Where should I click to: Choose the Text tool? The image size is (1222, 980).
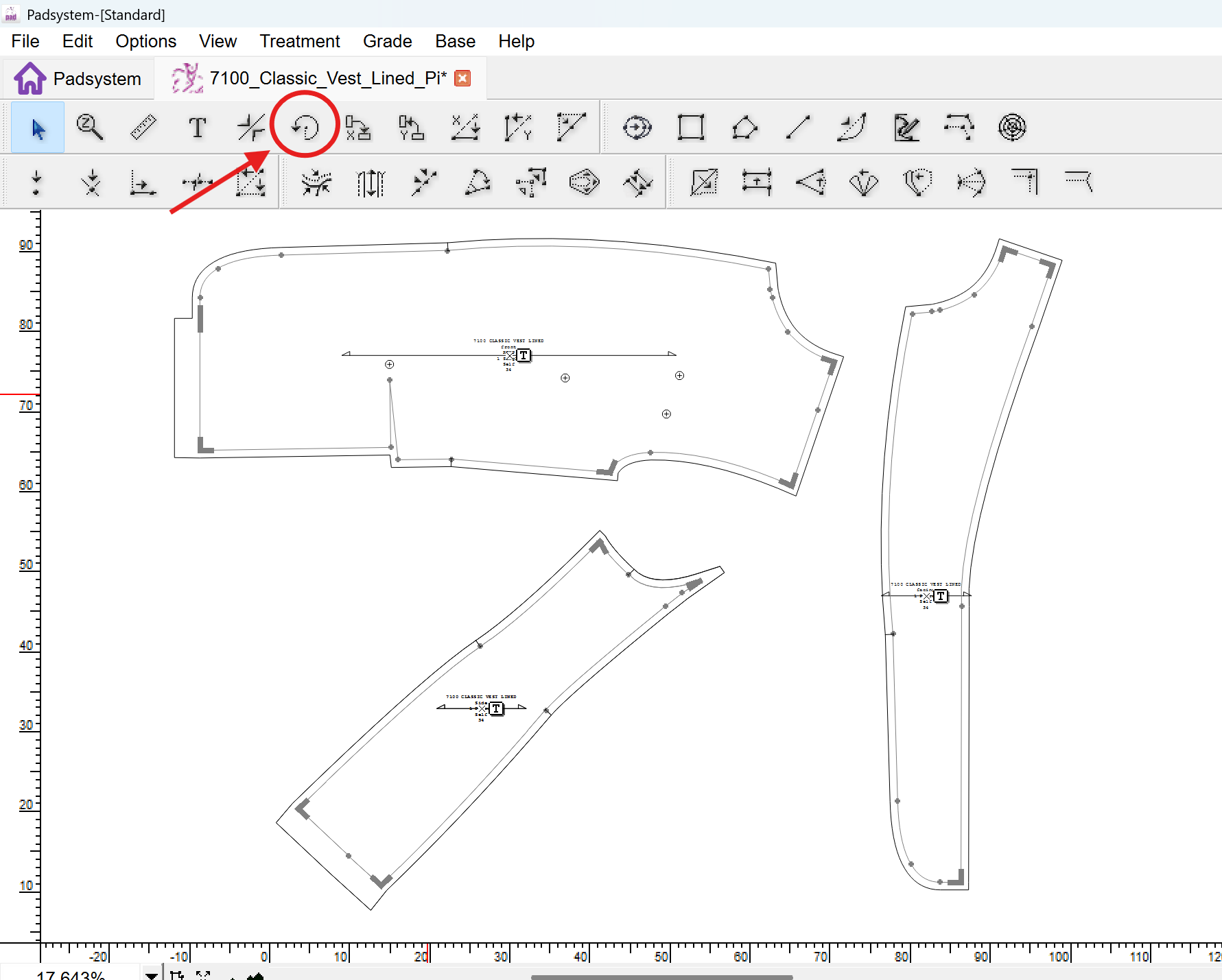click(x=197, y=128)
